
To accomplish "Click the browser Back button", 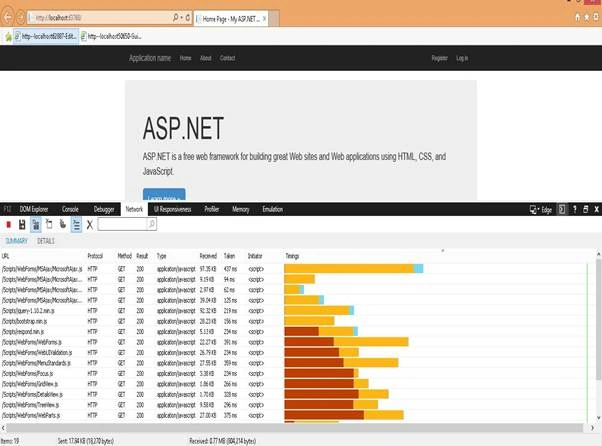I will point(8,17).
